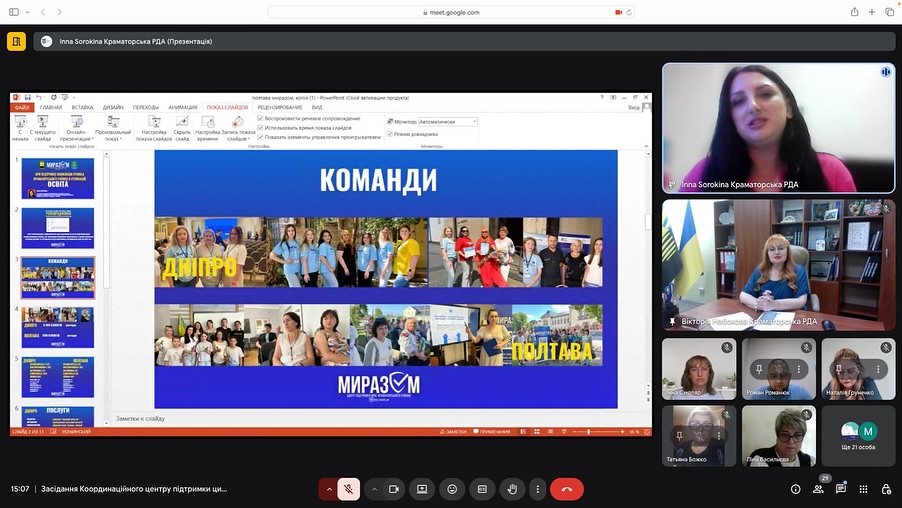
Task: Leave the call with red button
Action: 567,489
